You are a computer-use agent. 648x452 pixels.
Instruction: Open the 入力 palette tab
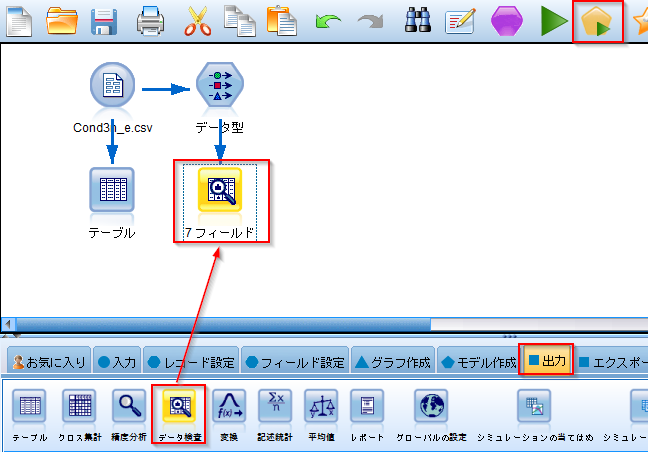point(117,362)
